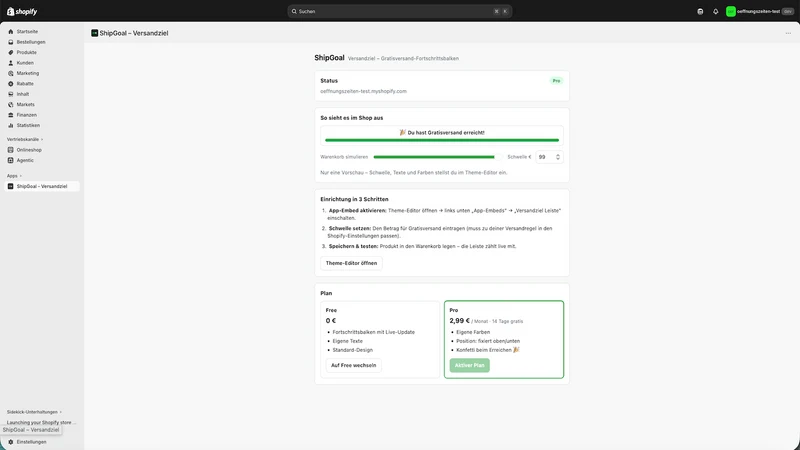
Task: Click the Produkte tag icon
Action: click(11, 53)
